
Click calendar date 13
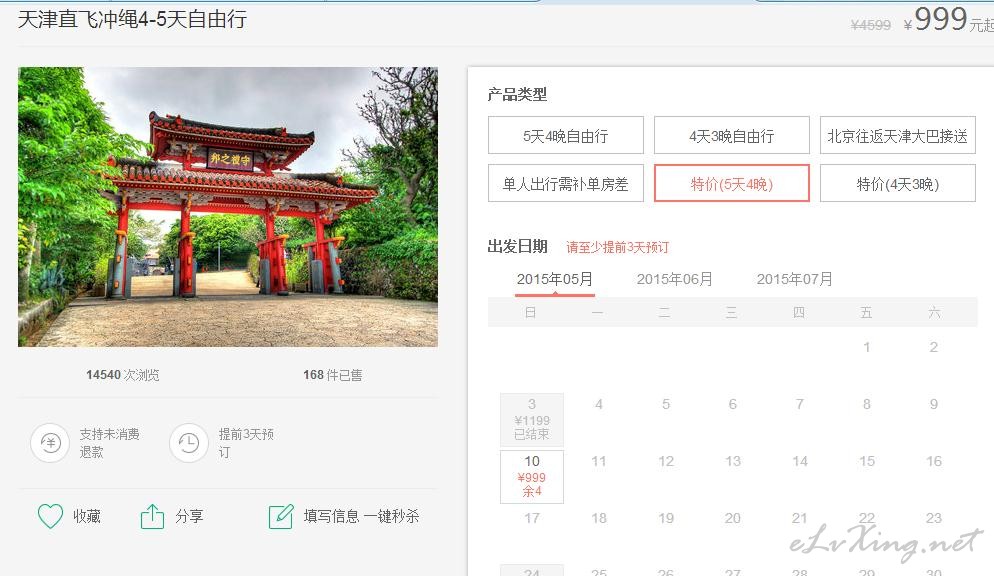733,461
